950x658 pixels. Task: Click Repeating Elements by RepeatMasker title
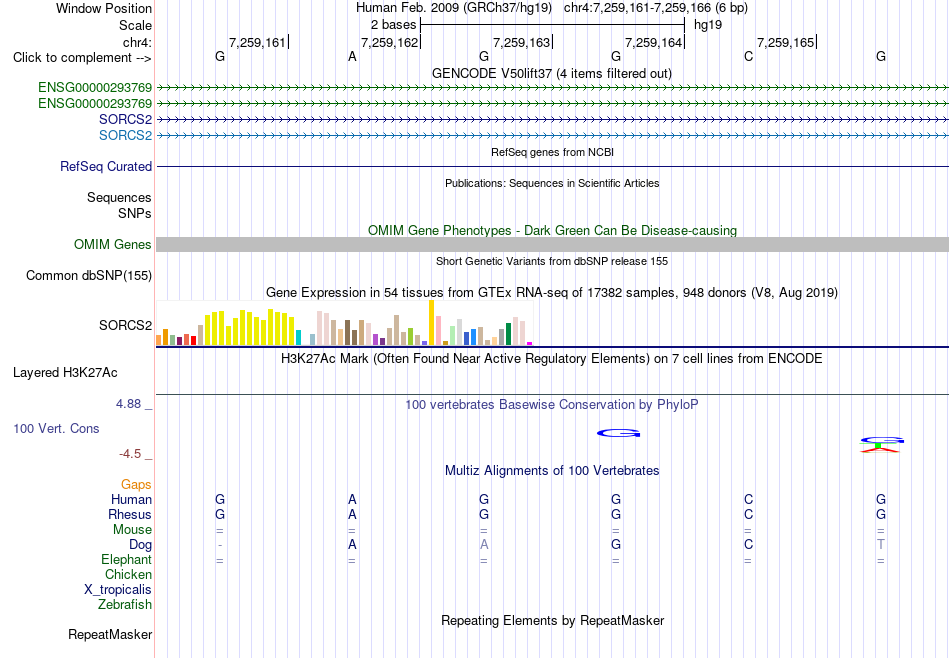[x=552, y=621]
